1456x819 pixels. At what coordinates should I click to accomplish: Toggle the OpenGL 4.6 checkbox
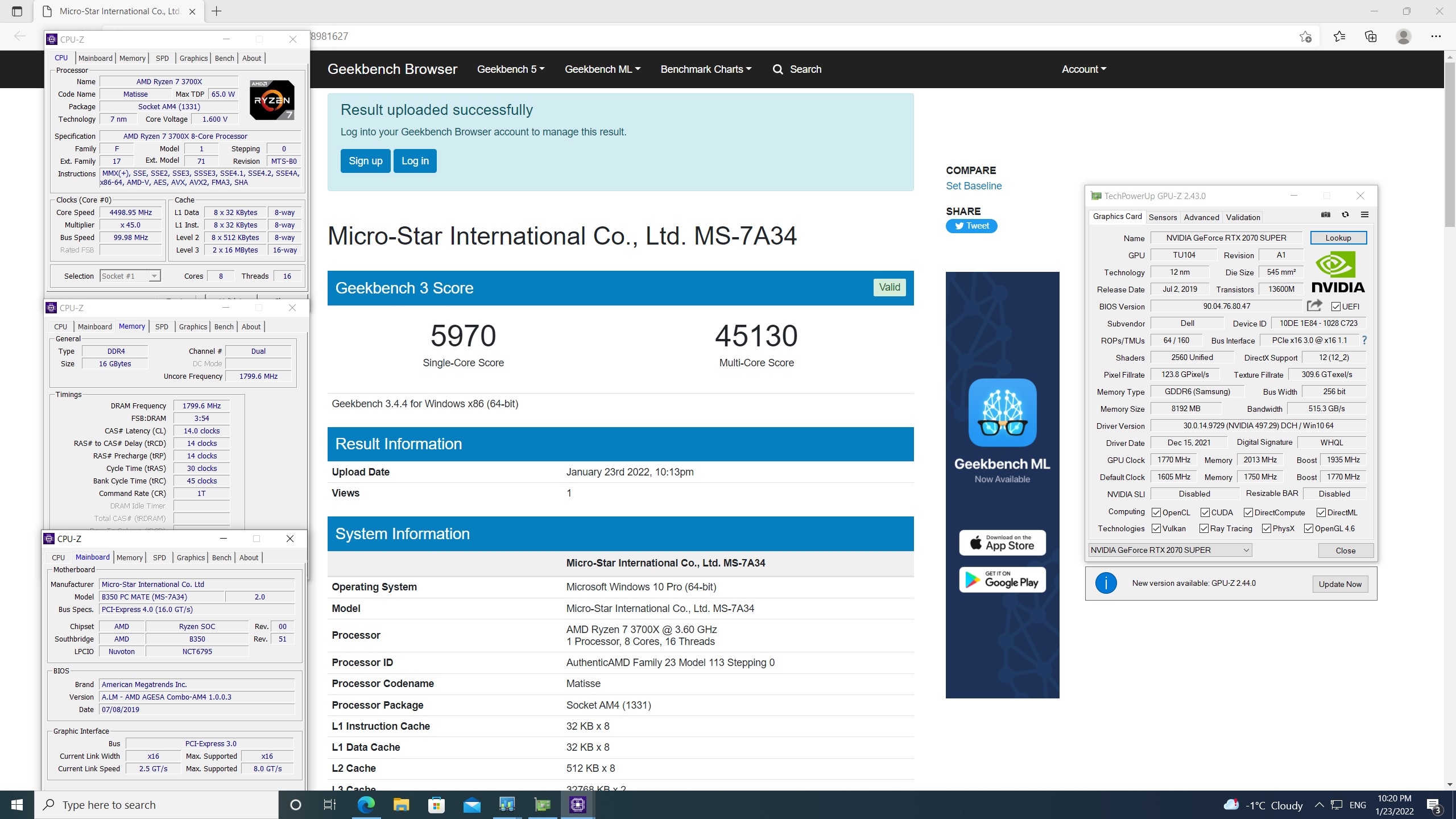pyautogui.click(x=1308, y=528)
